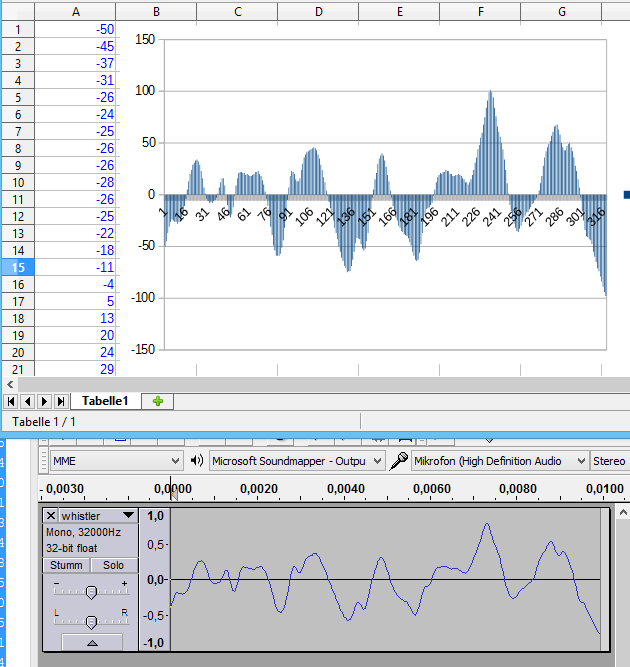
Task: Open the whistler track name dropdown menu
Action: (99, 516)
